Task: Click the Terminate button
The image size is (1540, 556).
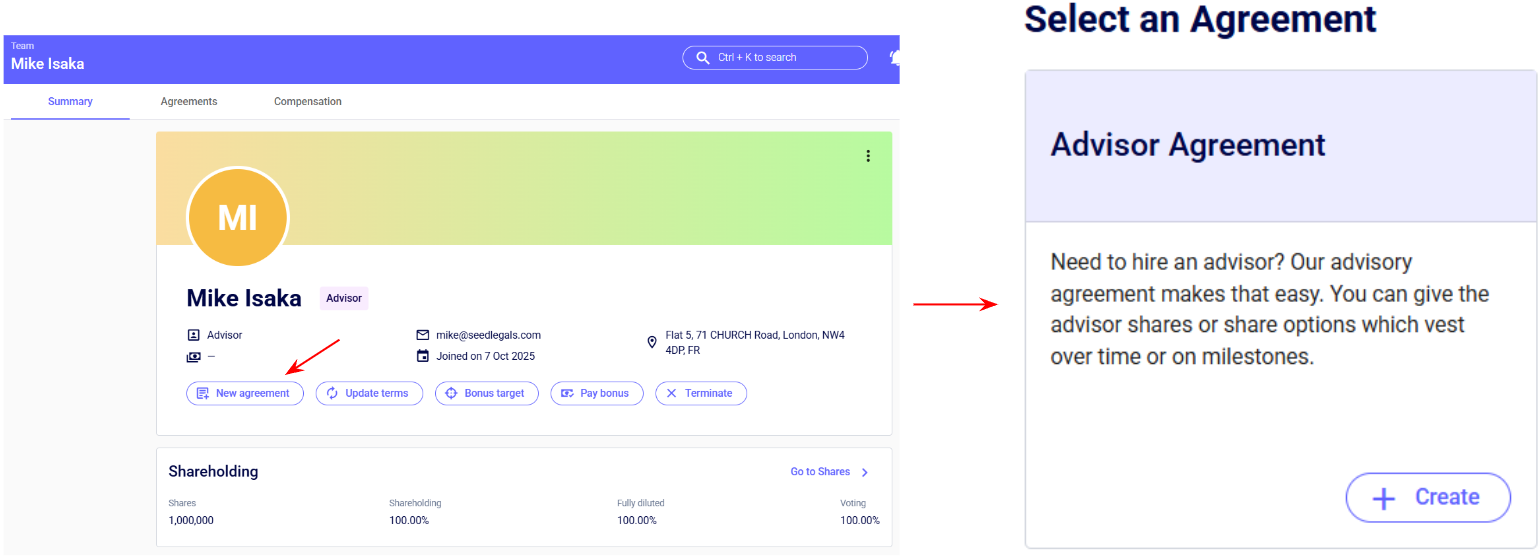Action: [x=700, y=394]
